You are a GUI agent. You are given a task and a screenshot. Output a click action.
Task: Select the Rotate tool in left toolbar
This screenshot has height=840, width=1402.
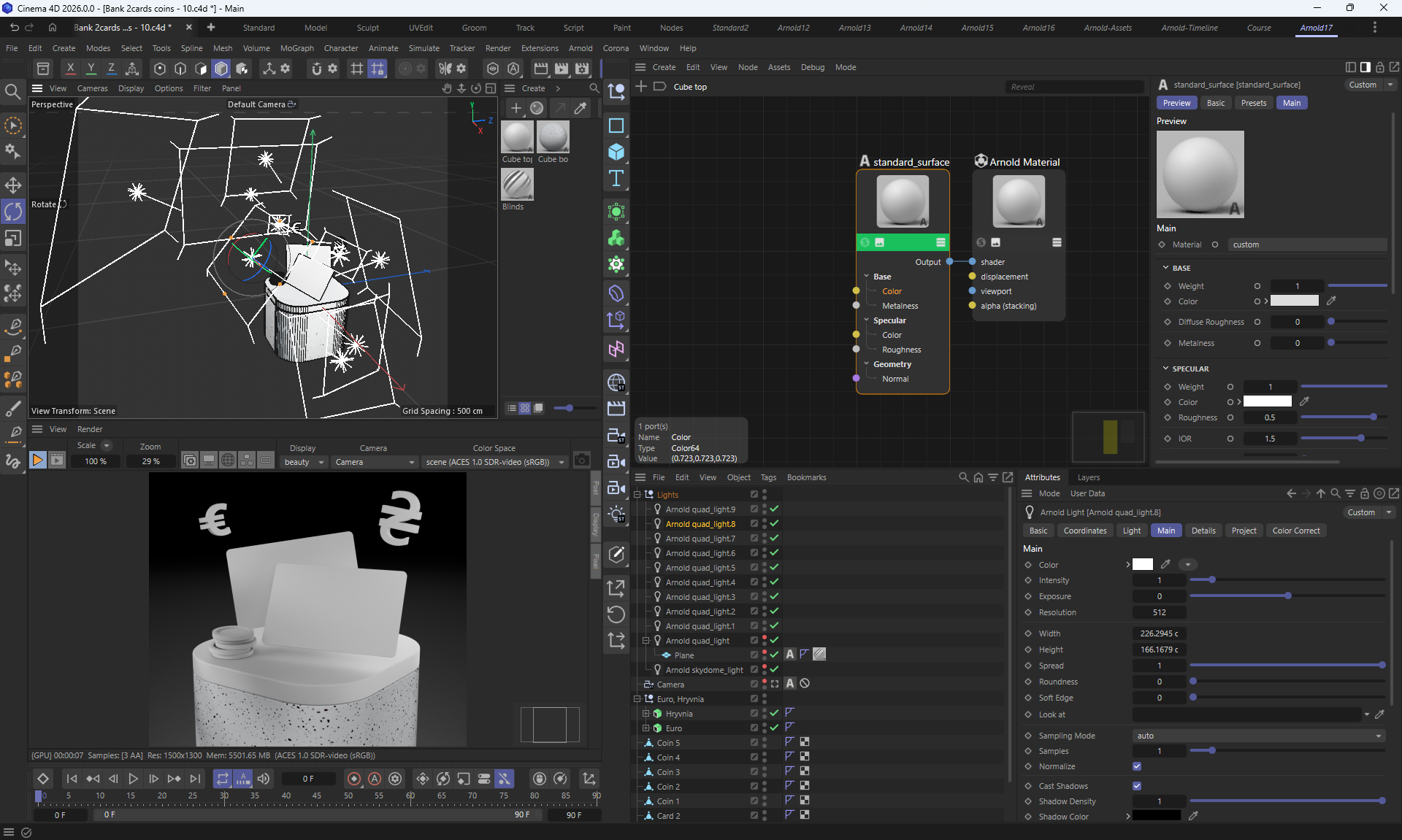(x=13, y=212)
